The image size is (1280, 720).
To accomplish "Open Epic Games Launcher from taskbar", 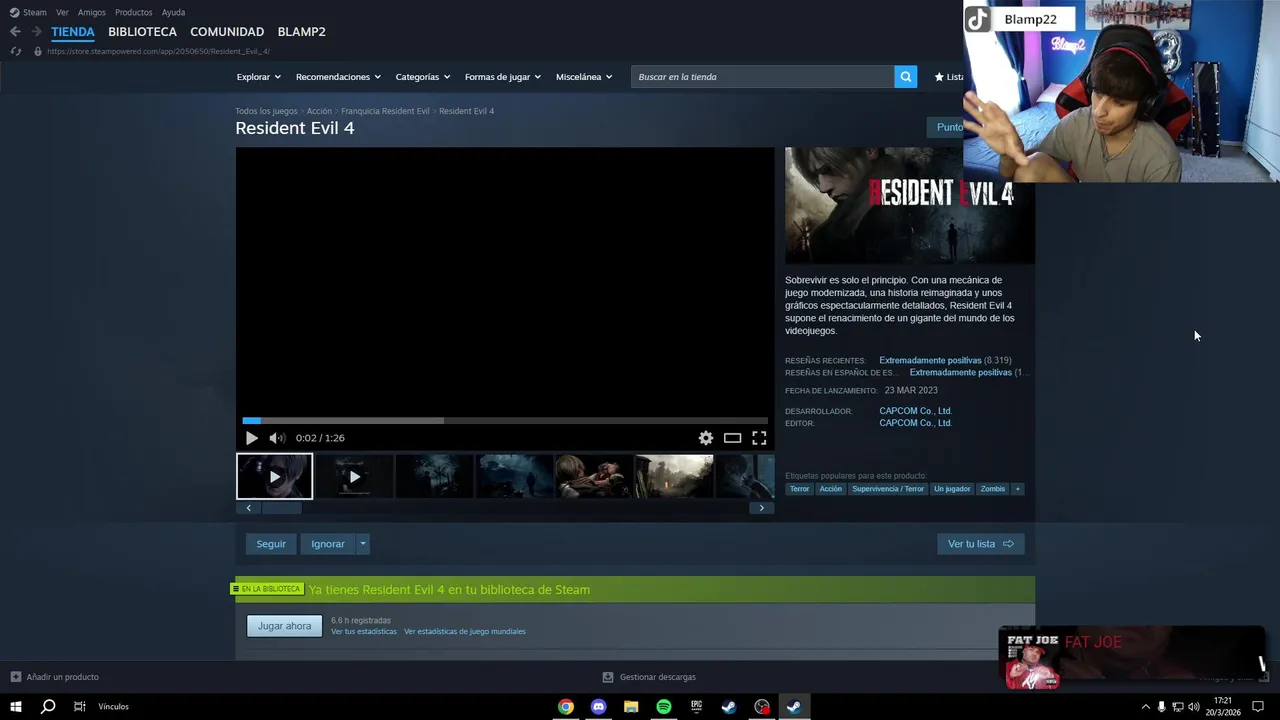I will [x=696, y=707].
